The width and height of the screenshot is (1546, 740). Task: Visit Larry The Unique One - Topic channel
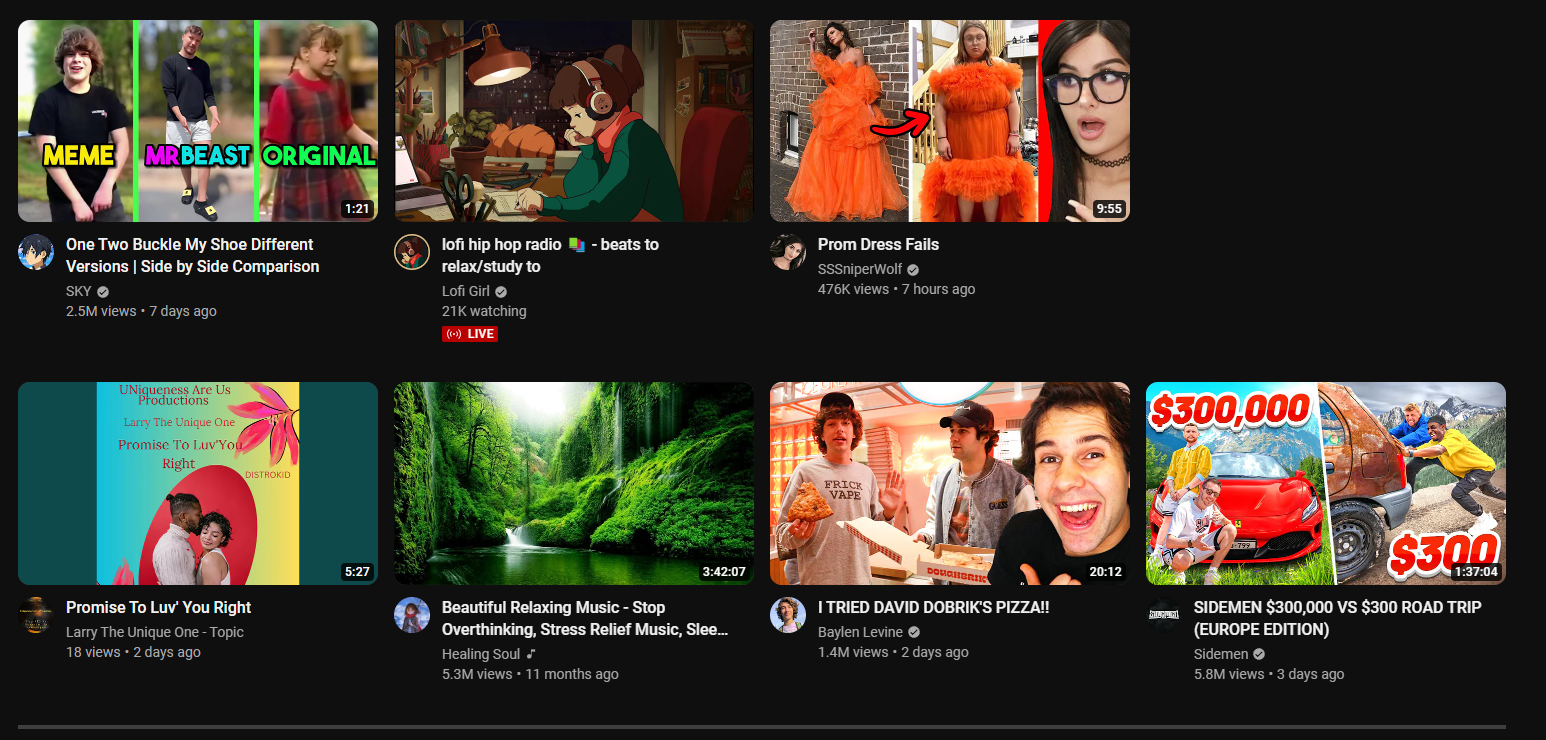tap(155, 632)
